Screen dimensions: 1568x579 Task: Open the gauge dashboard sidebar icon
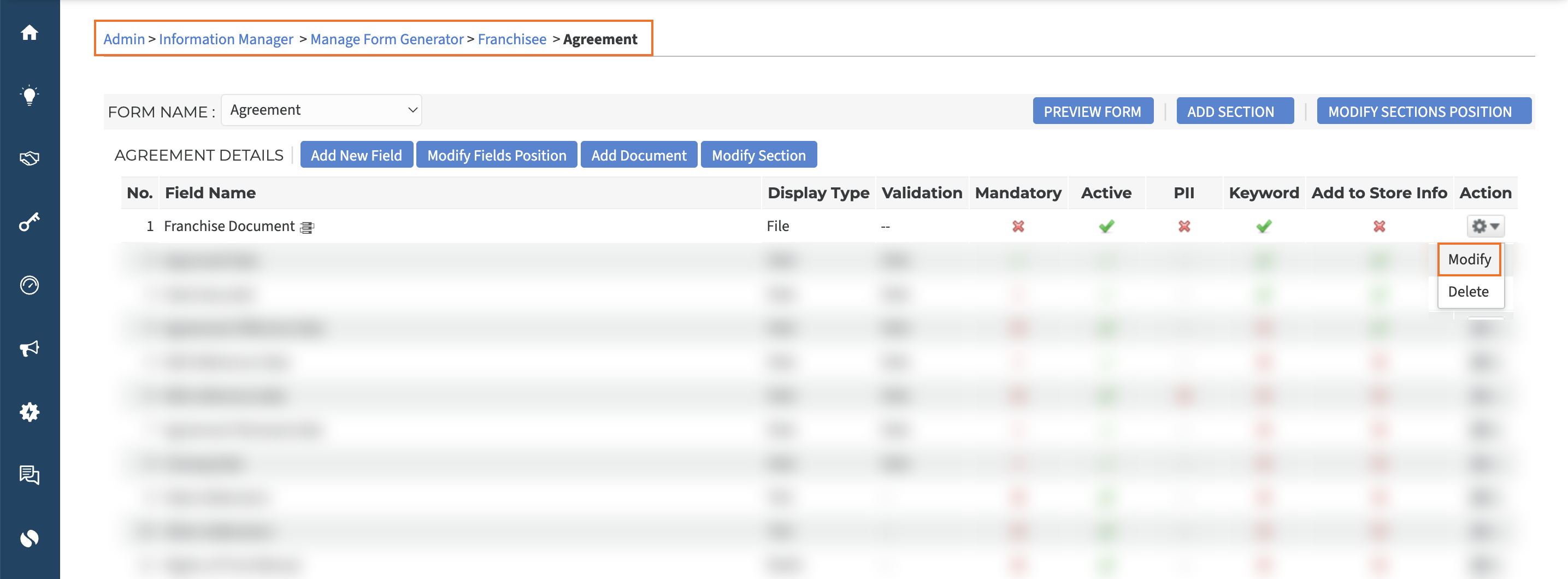[29, 285]
